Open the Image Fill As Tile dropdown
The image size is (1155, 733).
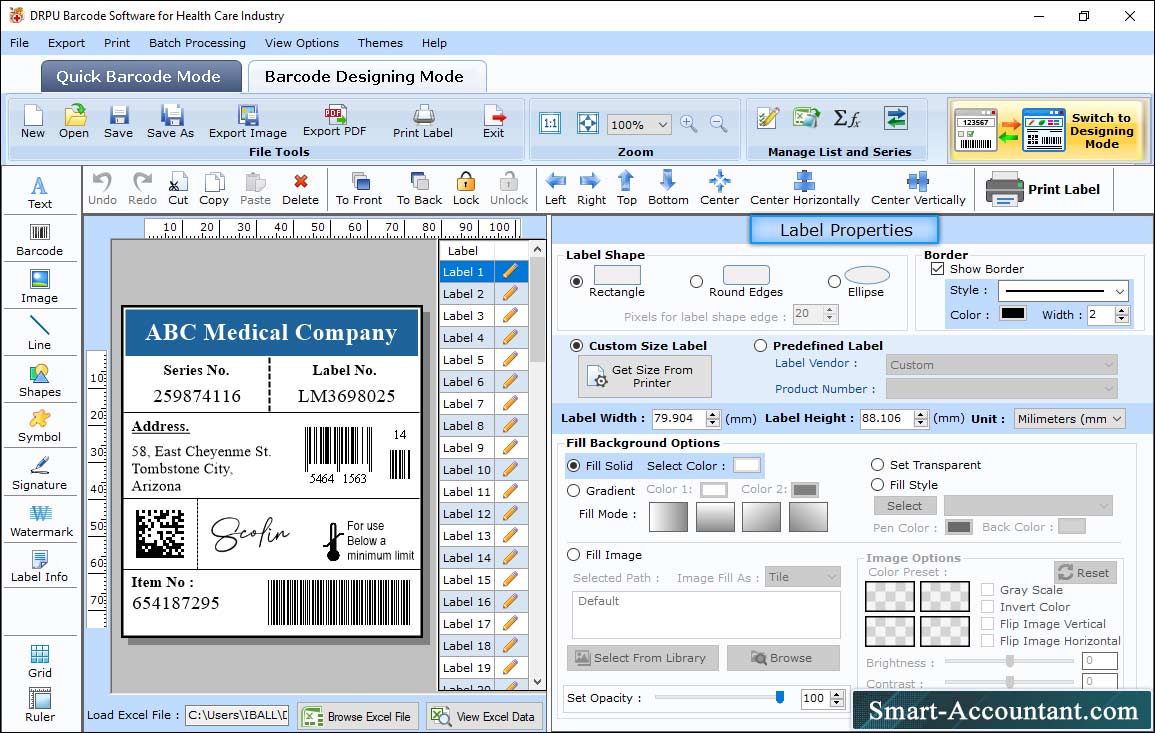tap(803, 577)
